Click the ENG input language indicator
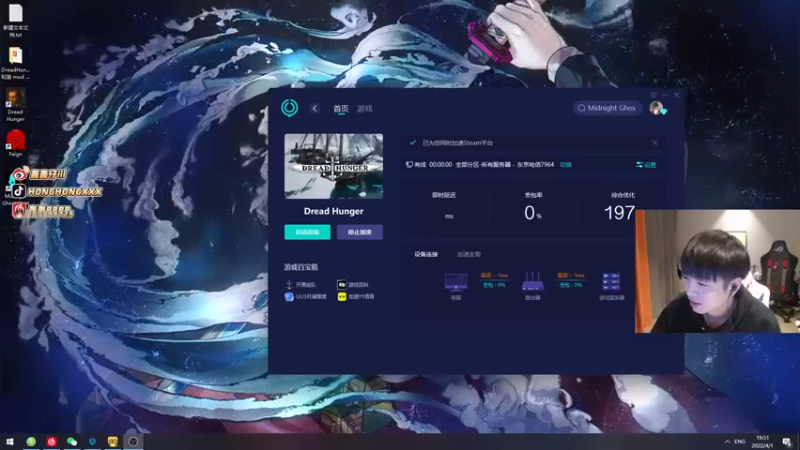800x450 pixels. [x=740, y=441]
